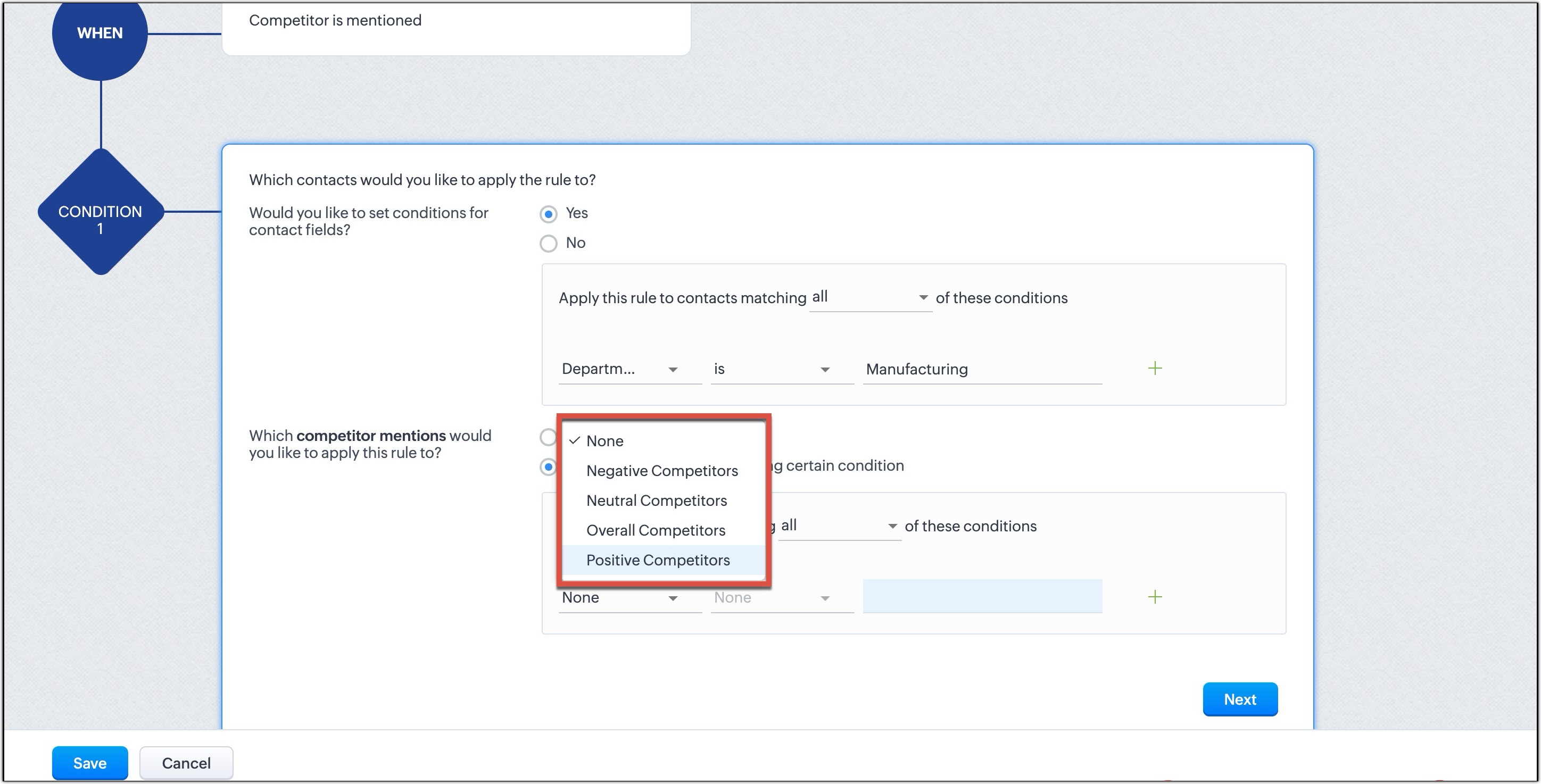Click the Save button
Screen dimensions: 1541x784
pyautogui.click(x=90, y=763)
